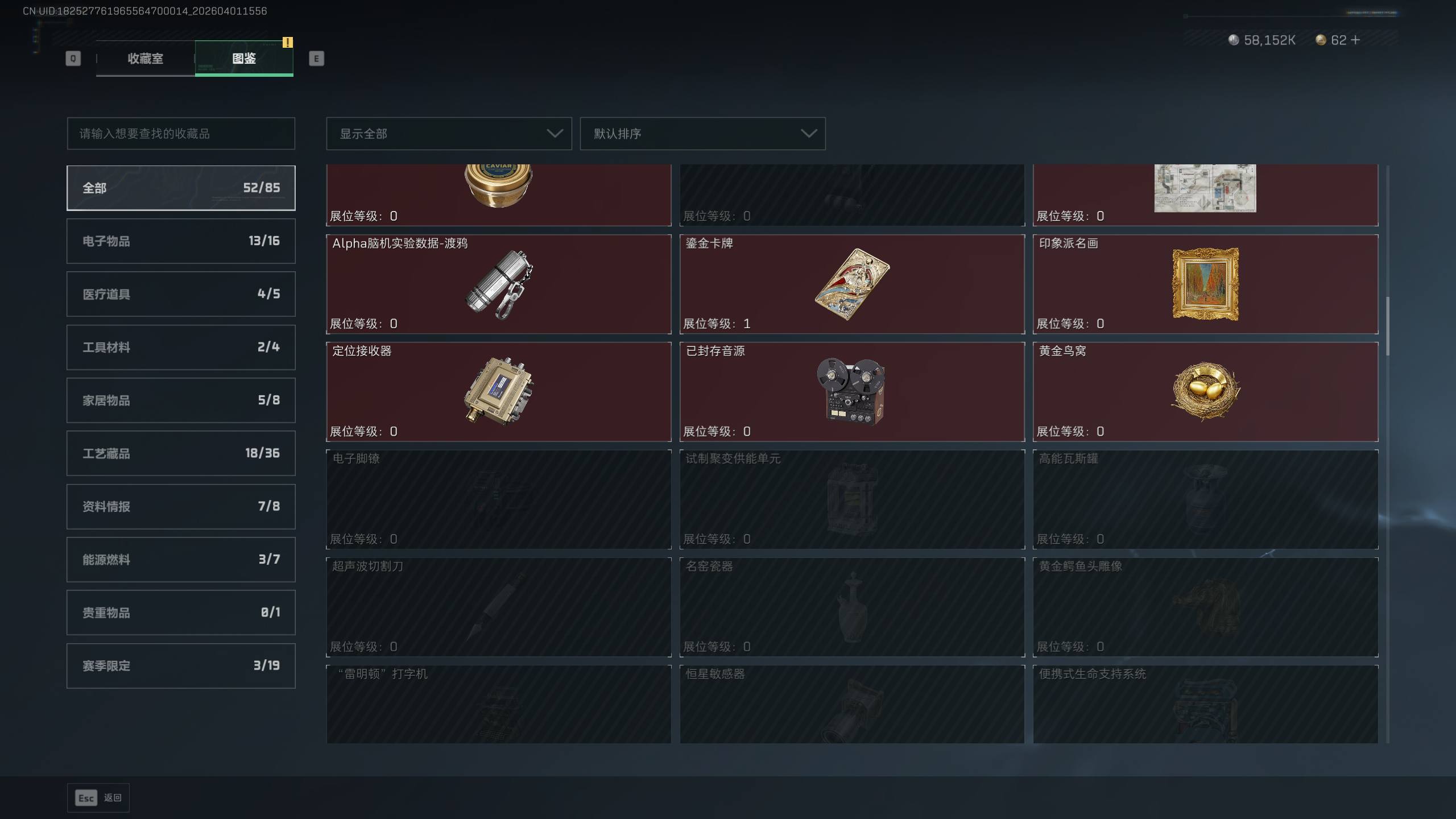Image resolution: width=1456 pixels, height=819 pixels.
Task: Select the positioning receiver device icon
Action: click(x=499, y=391)
